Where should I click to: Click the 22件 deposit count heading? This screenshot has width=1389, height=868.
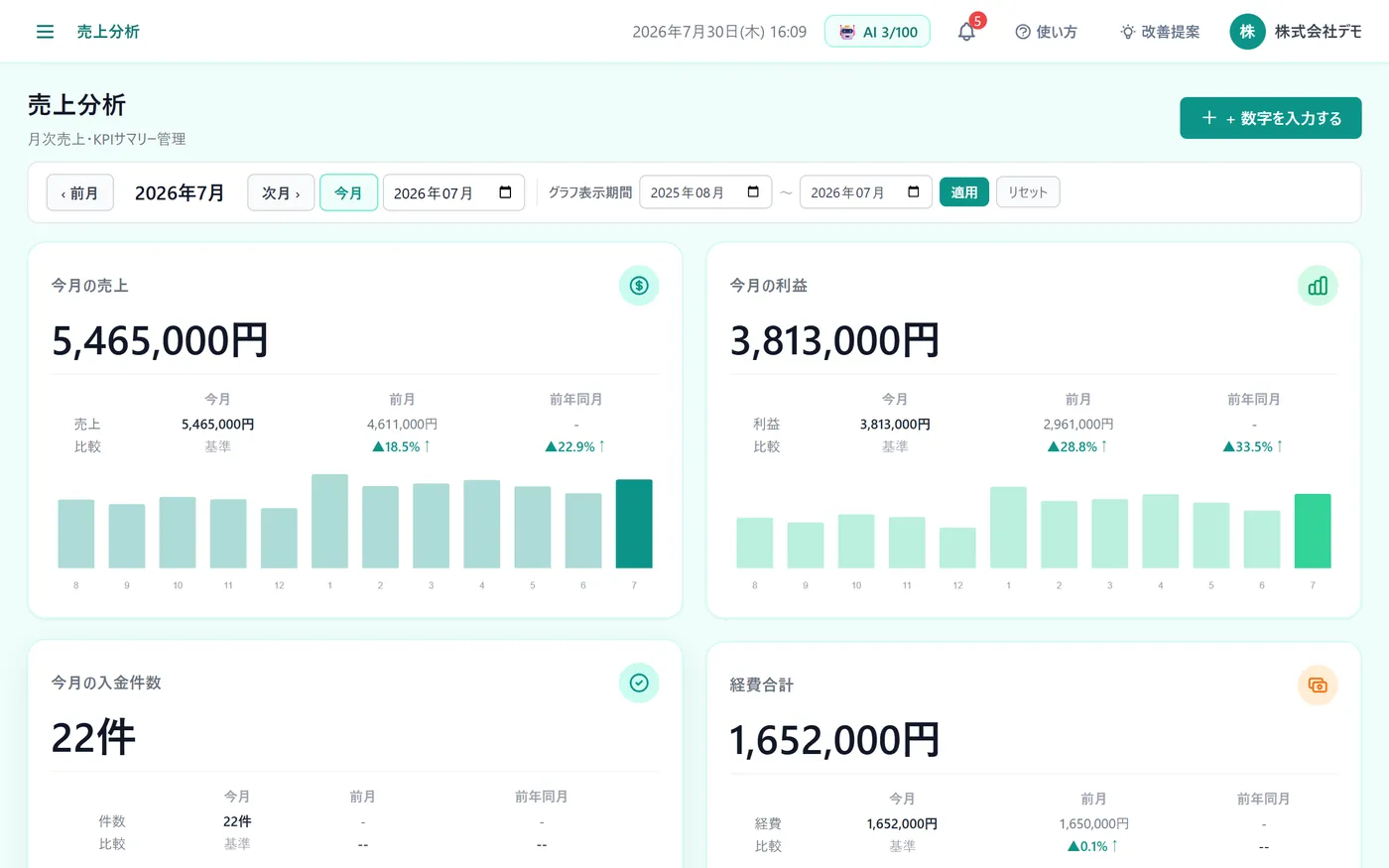pos(93,737)
